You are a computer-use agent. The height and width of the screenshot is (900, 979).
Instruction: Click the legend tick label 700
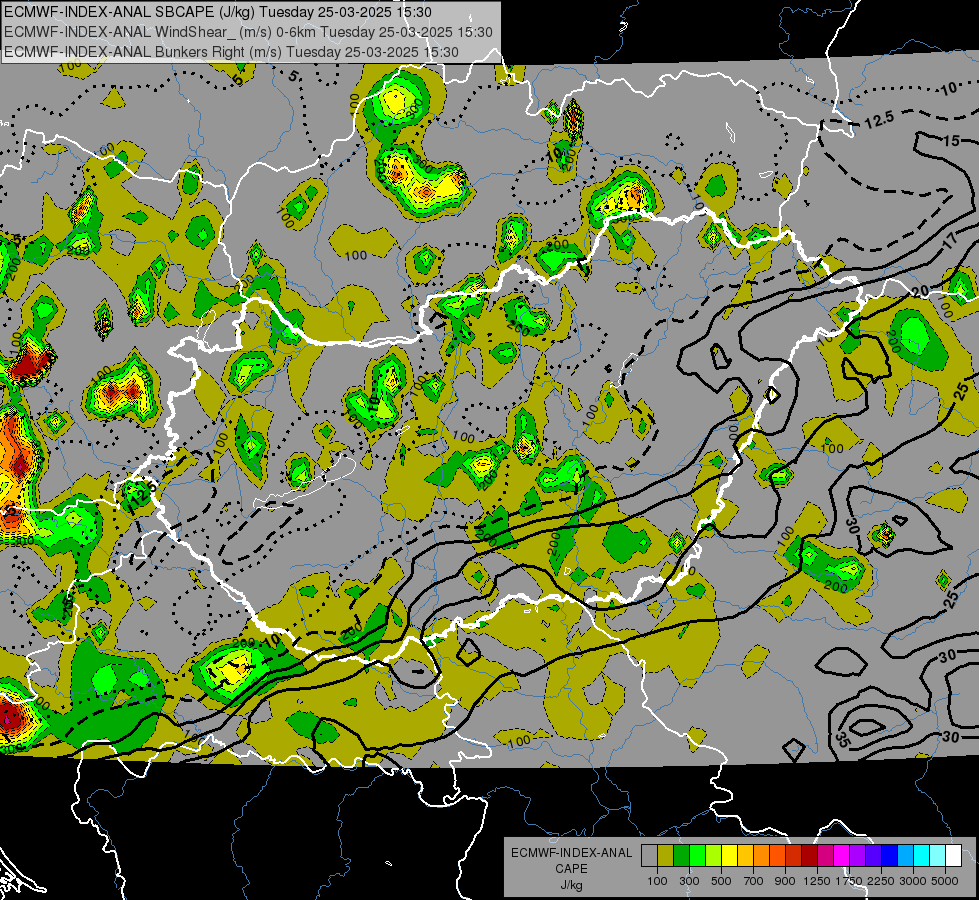tap(754, 881)
